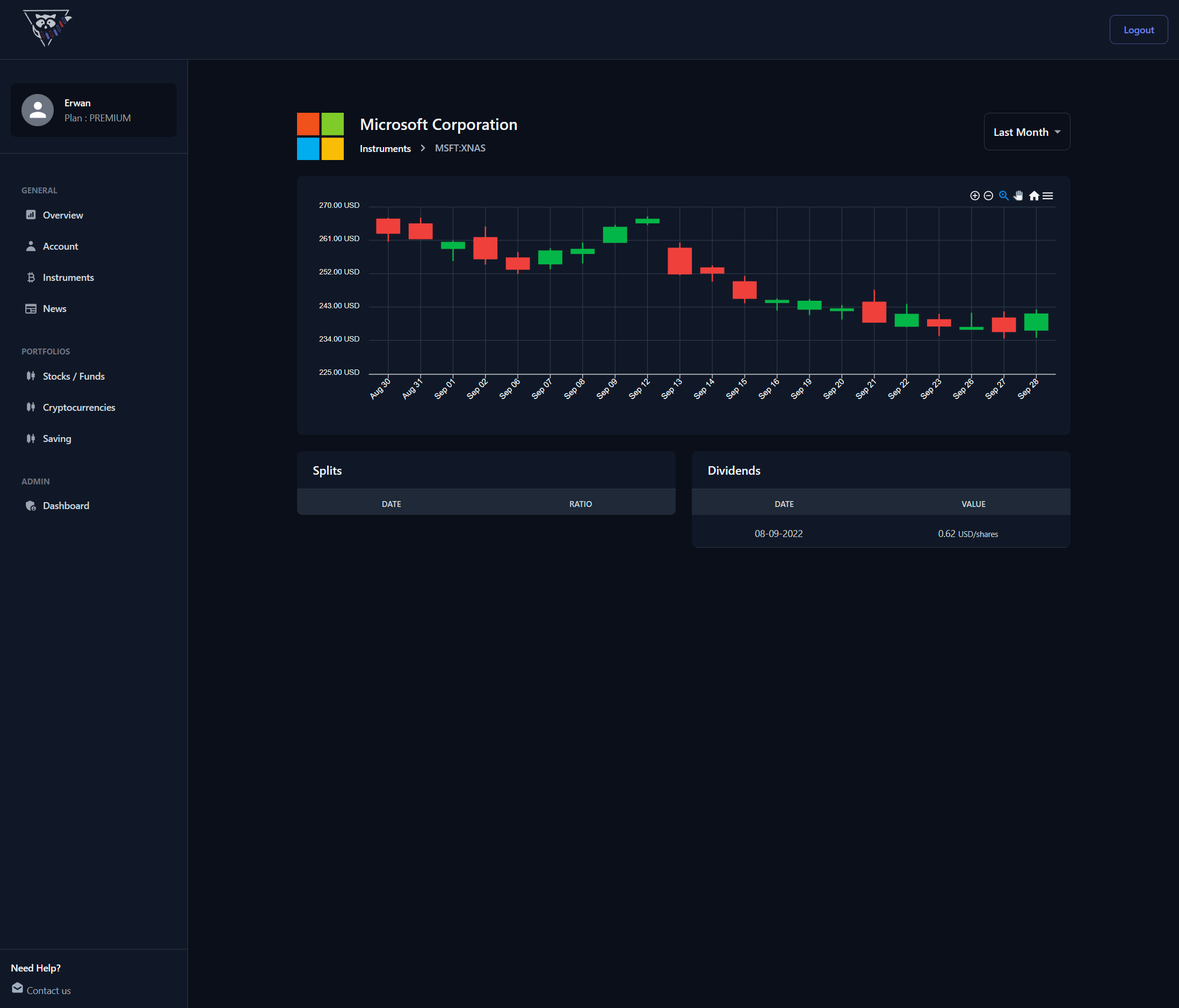Click the 225.00 USD axis label
The width and height of the screenshot is (1179, 1008).
[339, 372]
